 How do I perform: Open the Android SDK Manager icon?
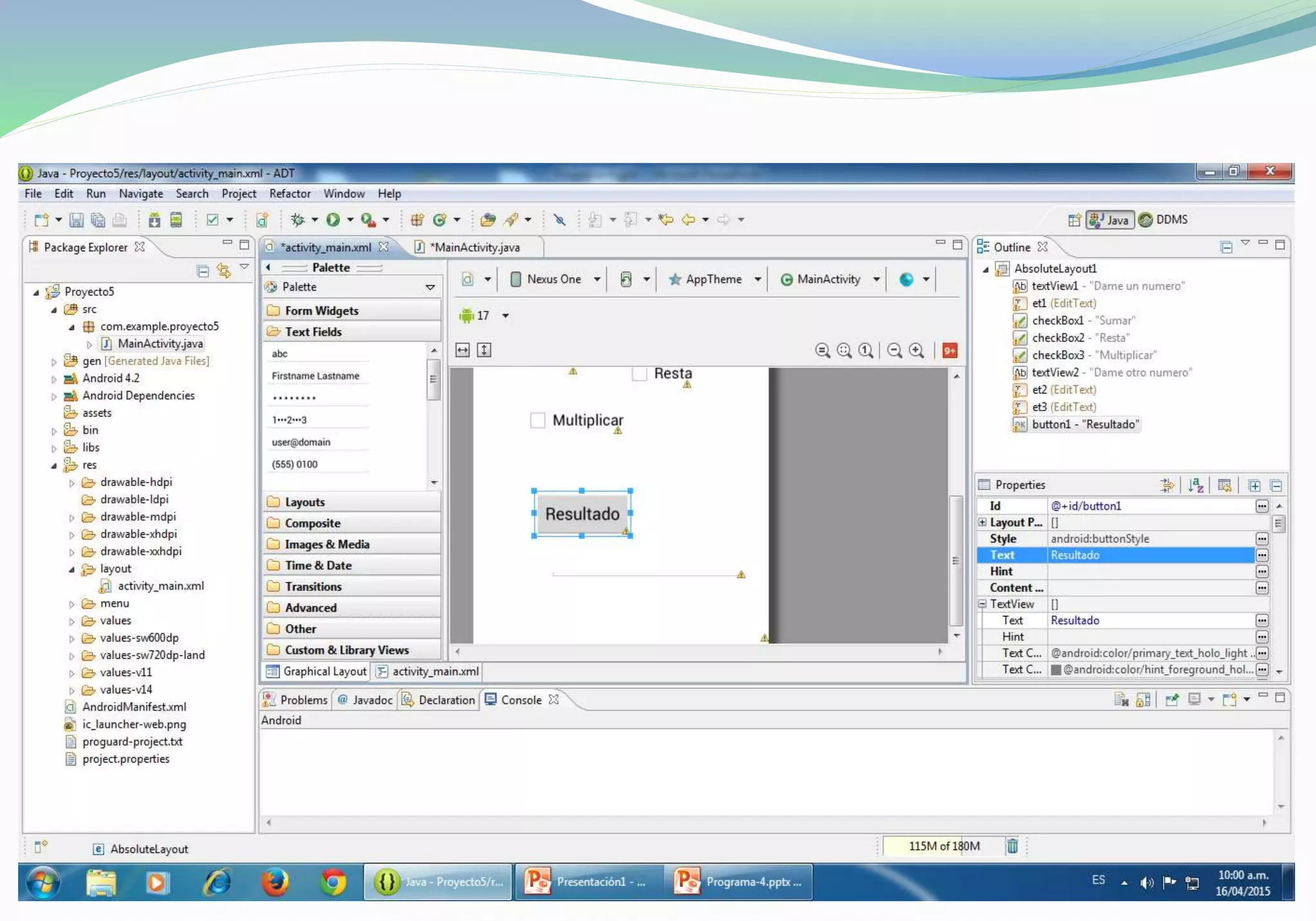coord(154,220)
